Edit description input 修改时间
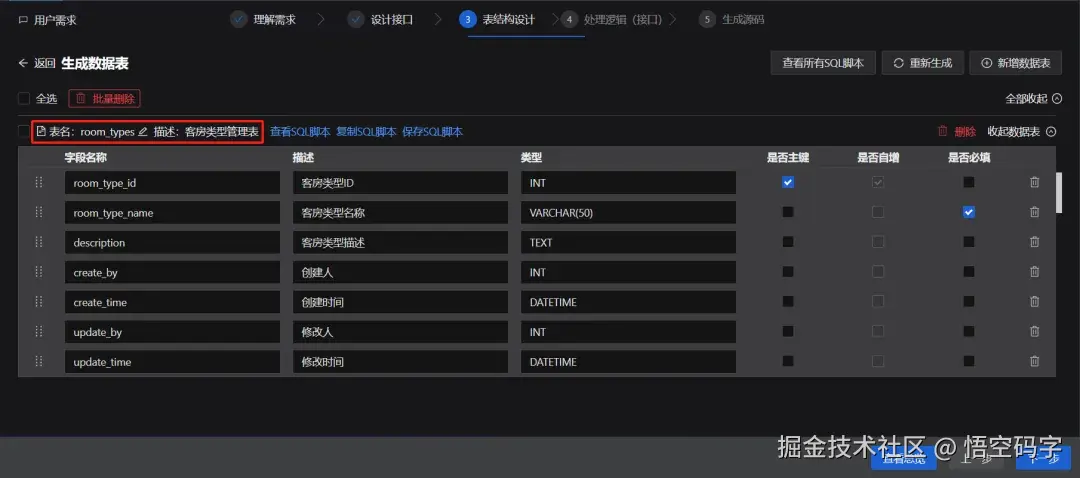The image size is (1080, 478). [x=400, y=361]
